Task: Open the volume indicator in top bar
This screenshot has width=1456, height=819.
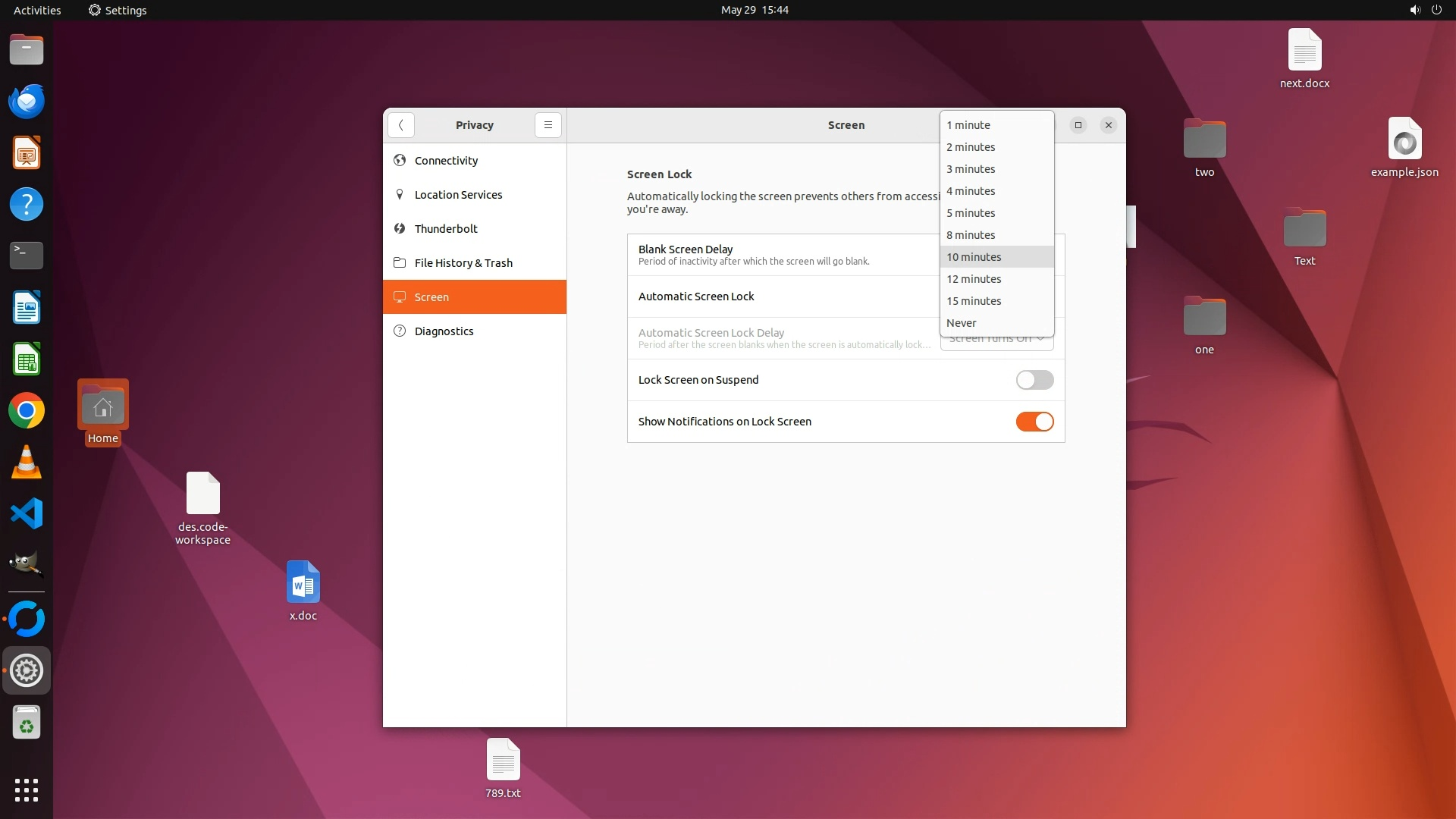Action: pos(1414,10)
